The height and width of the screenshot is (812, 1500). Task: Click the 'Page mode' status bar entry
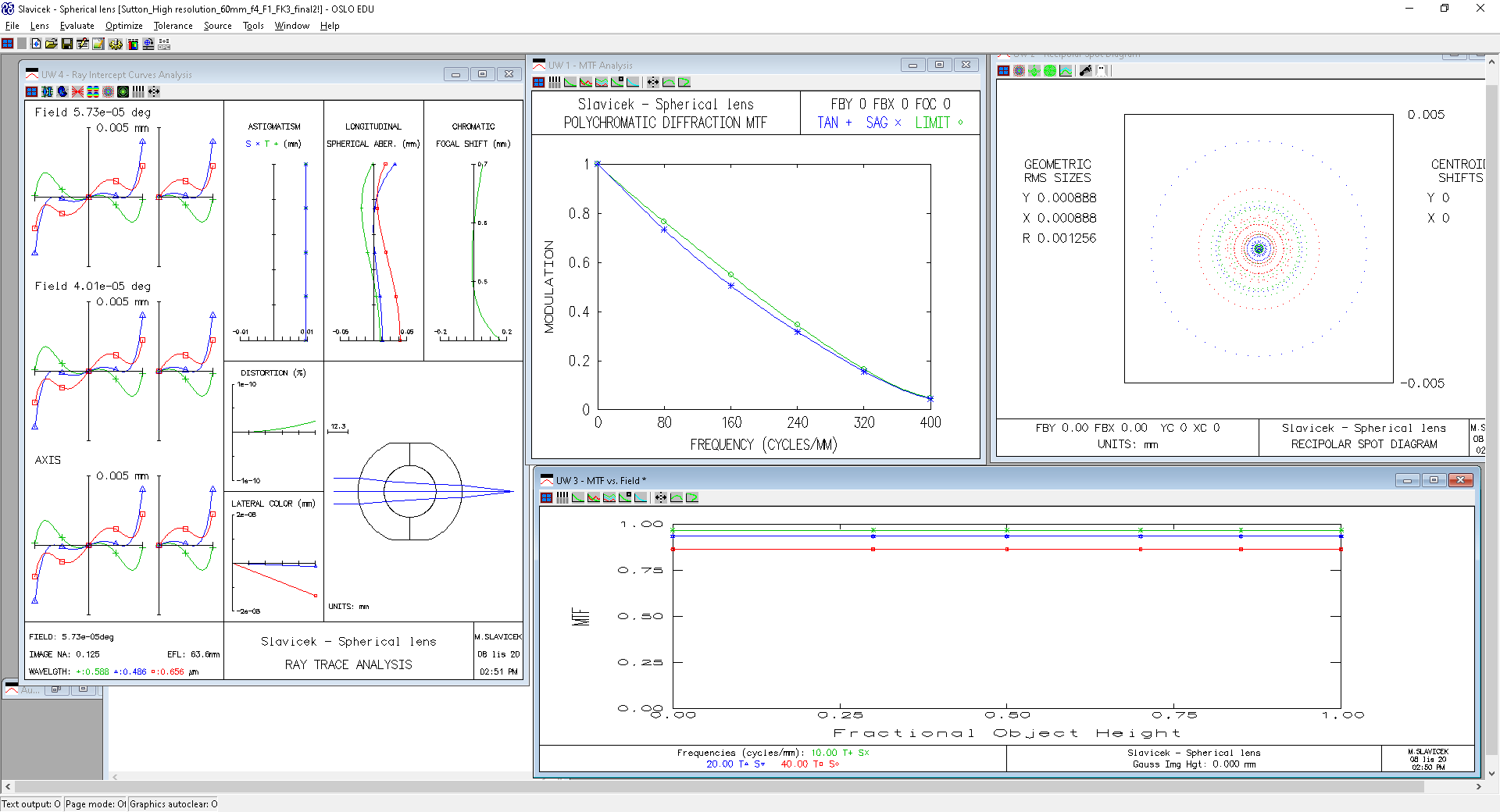pos(96,804)
